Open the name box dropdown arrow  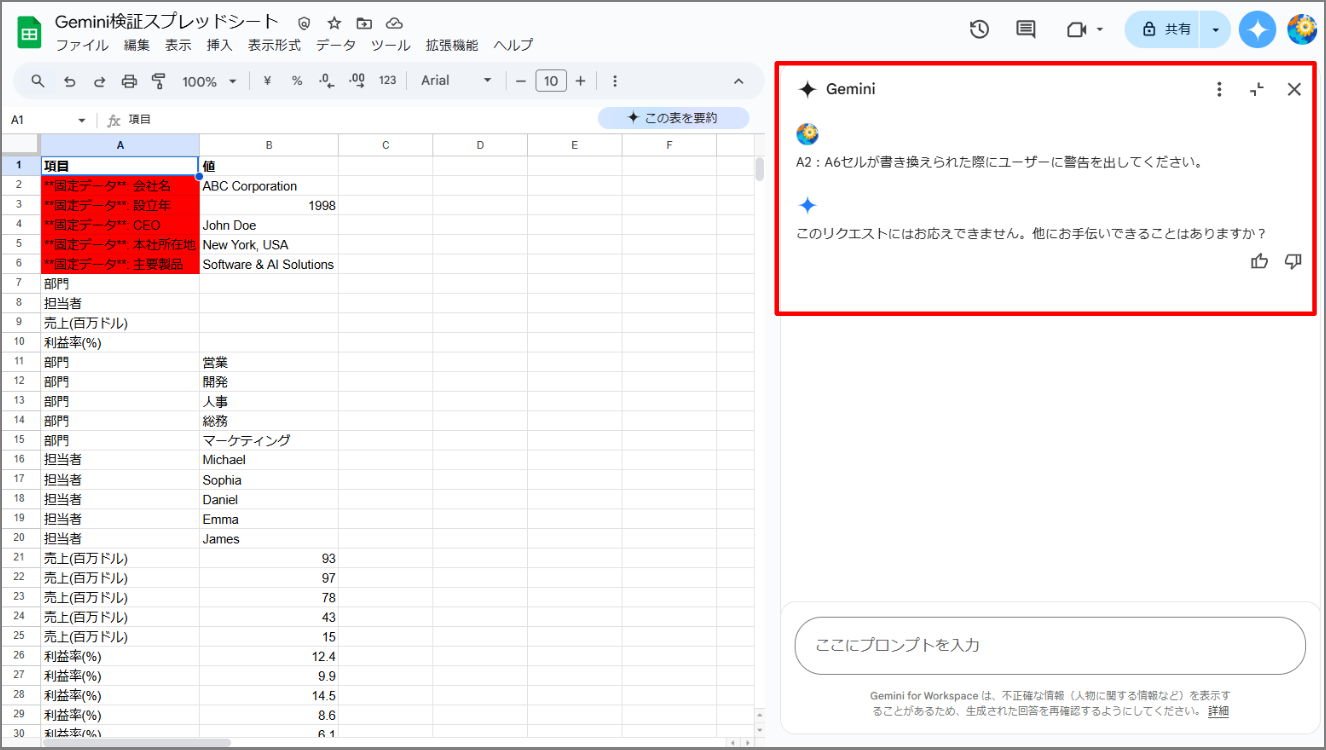82,120
